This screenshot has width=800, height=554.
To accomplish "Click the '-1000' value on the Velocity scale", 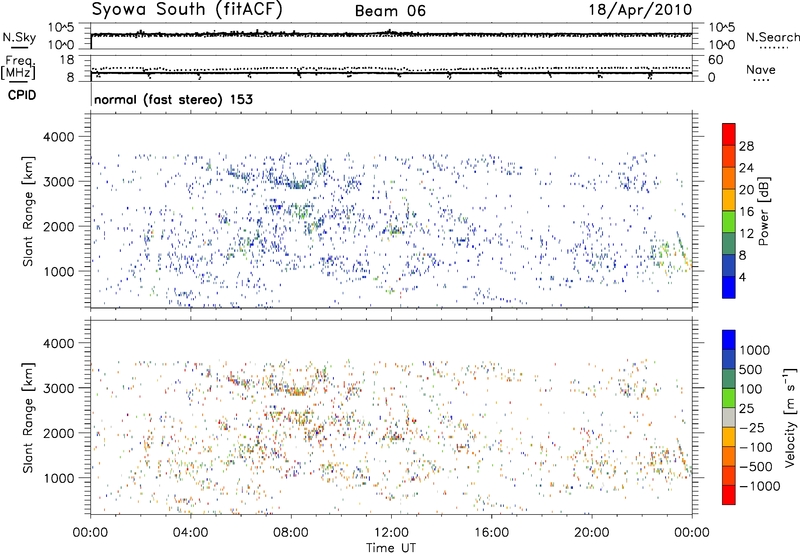I will pyautogui.click(x=760, y=486).
